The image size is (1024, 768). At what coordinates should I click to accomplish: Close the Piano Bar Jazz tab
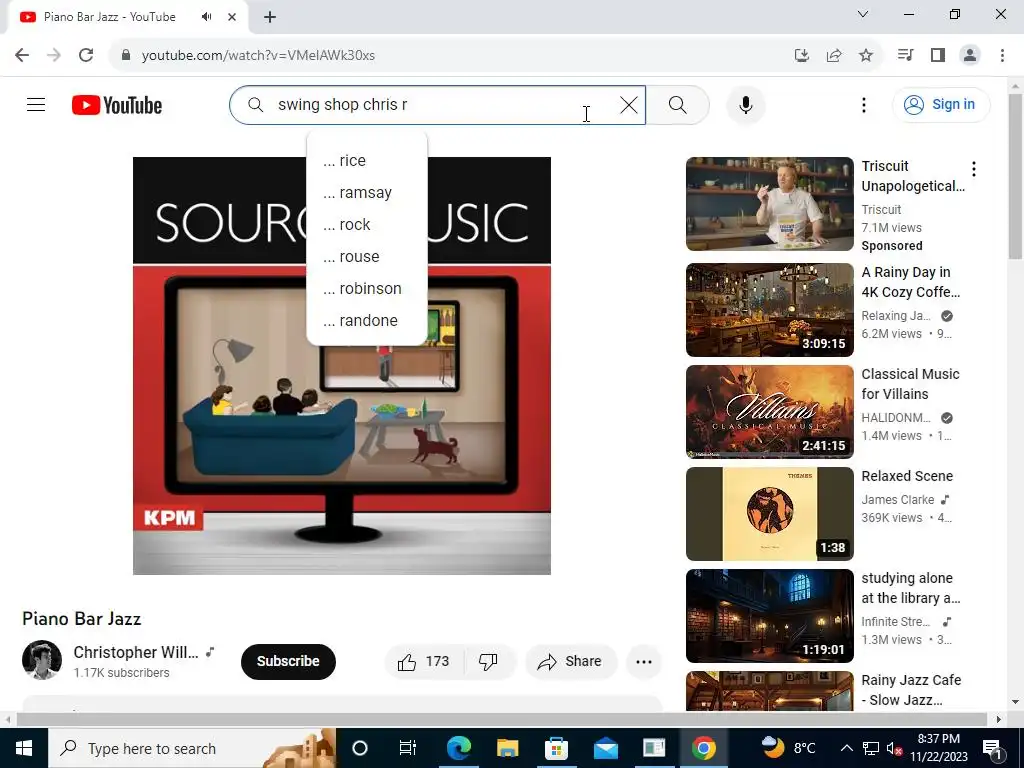coord(232,17)
